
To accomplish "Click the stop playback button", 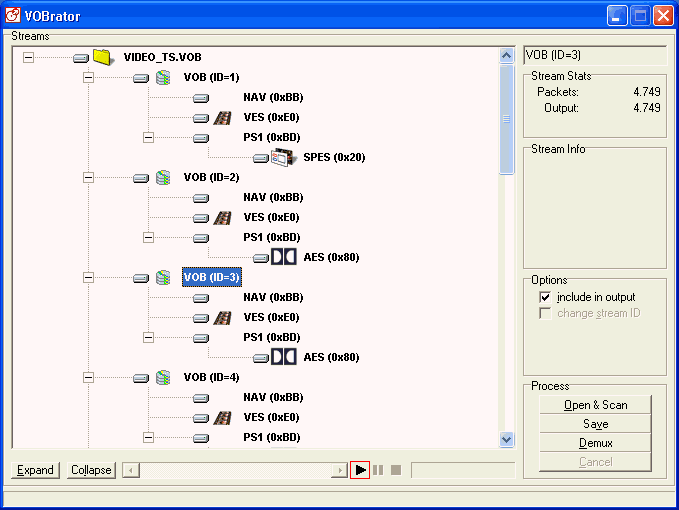I will click(396, 470).
